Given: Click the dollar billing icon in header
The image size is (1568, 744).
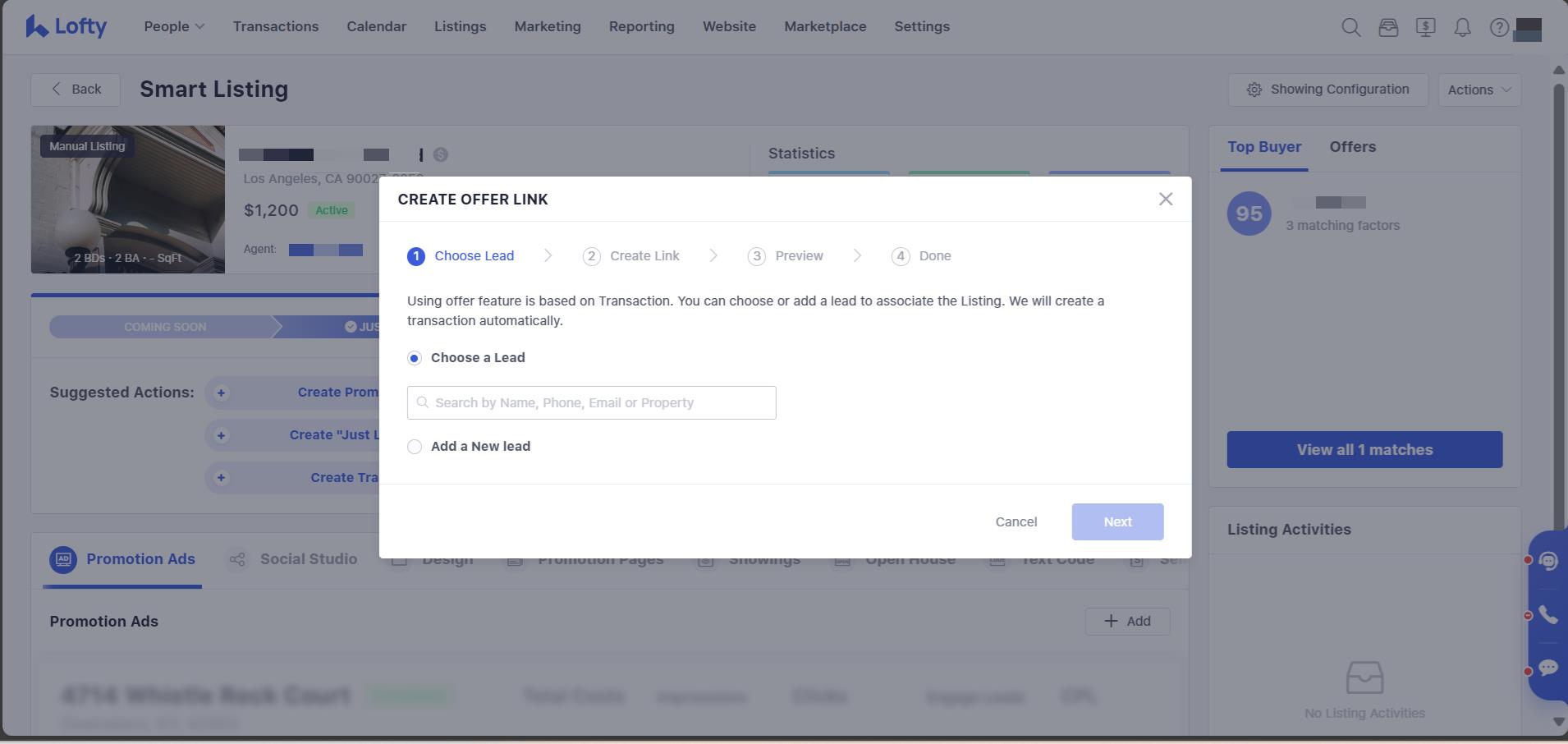Looking at the screenshot, I should 1426,27.
